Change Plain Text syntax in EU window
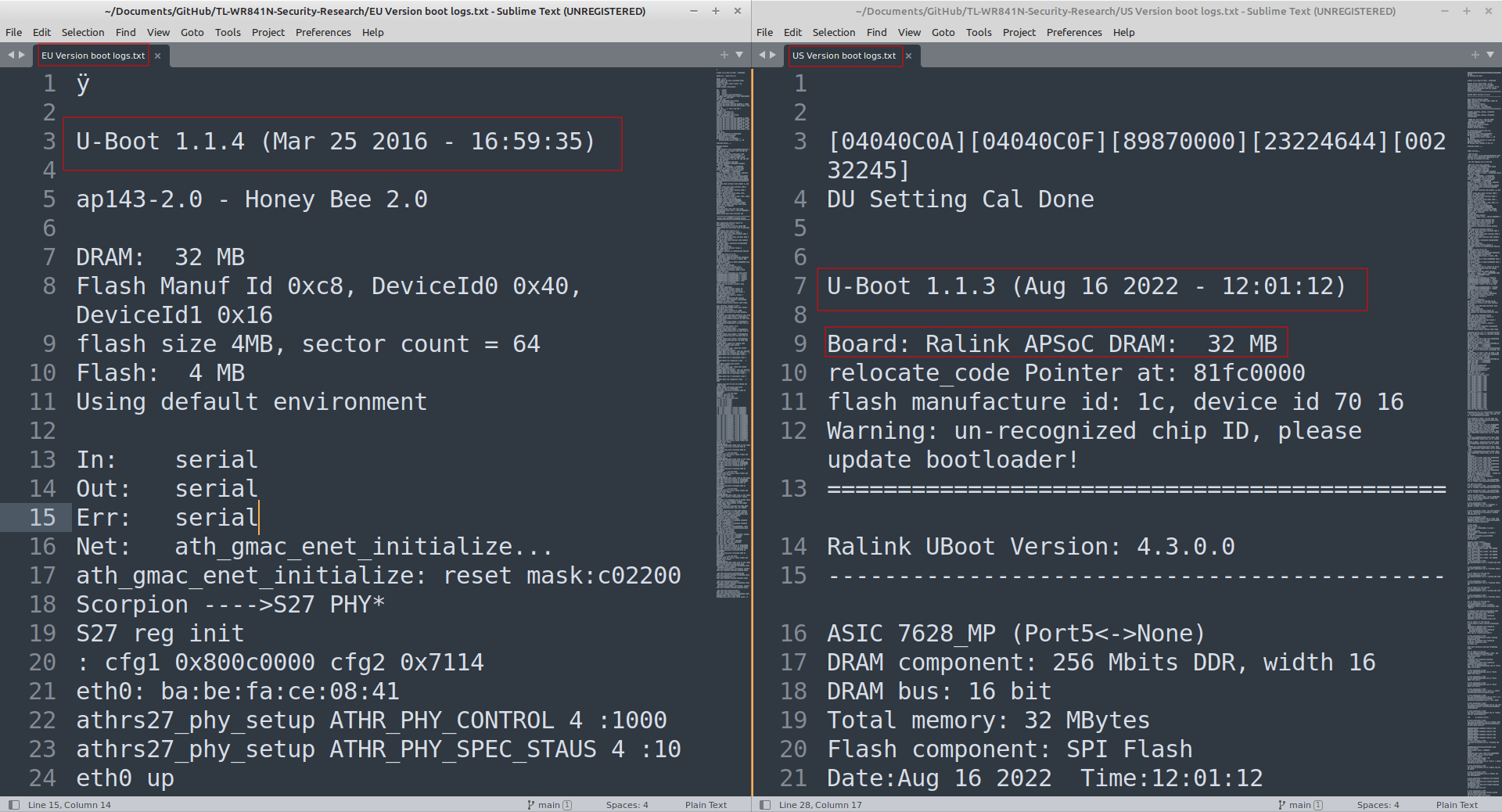Image resolution: width=1502 pixels, height=812 pixels. click(x=706, y=804)
